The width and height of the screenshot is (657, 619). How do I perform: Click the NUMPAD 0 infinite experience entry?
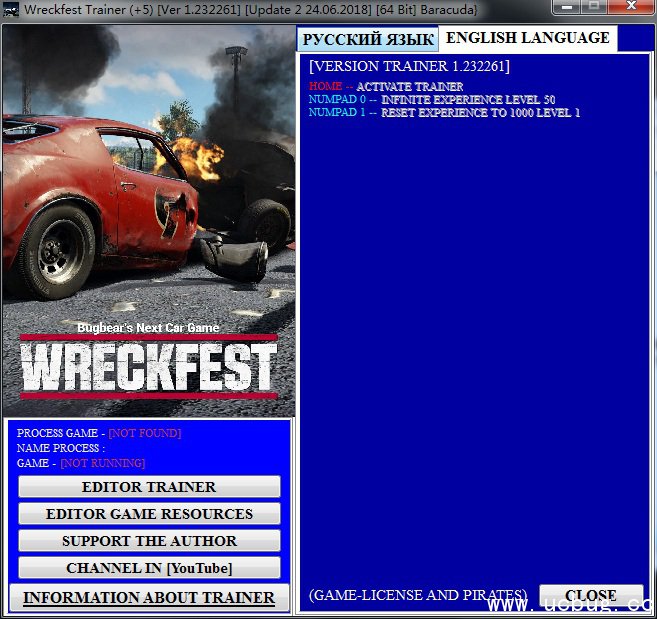click(x=432, y=100)
